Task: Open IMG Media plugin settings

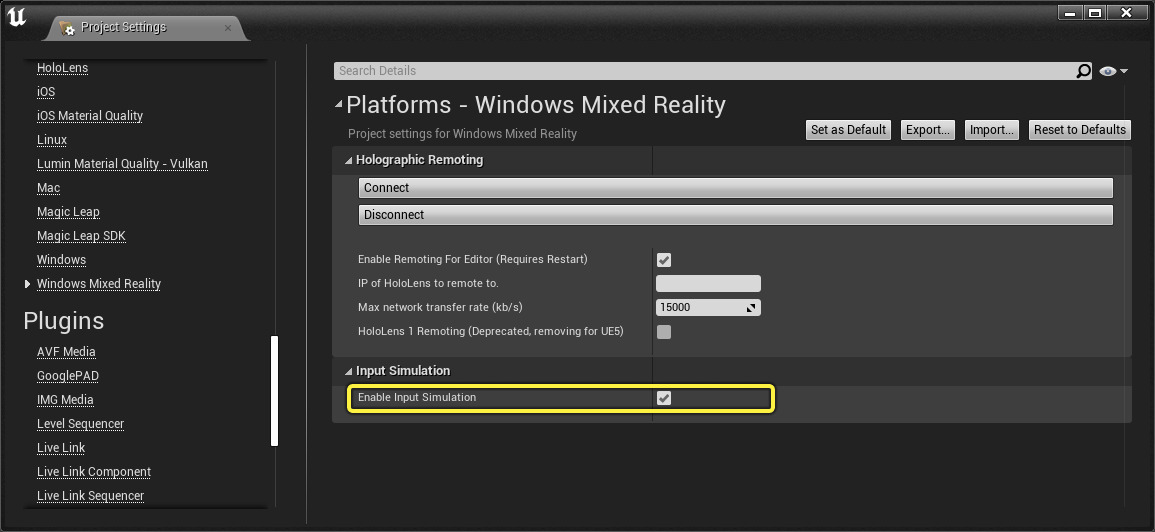Action: click(x=66, y=400)
